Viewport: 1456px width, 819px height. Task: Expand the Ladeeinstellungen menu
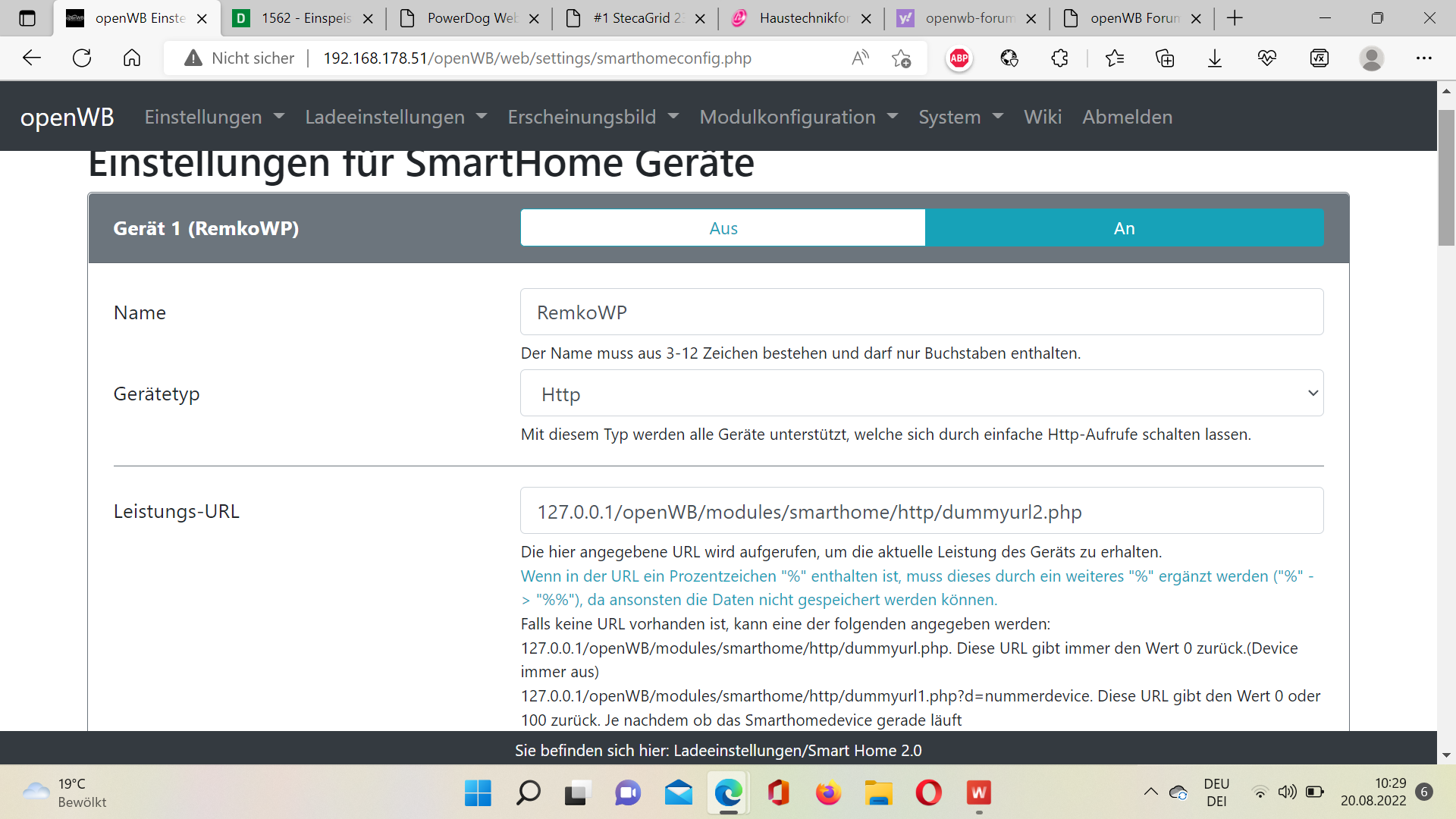[395, 117]
